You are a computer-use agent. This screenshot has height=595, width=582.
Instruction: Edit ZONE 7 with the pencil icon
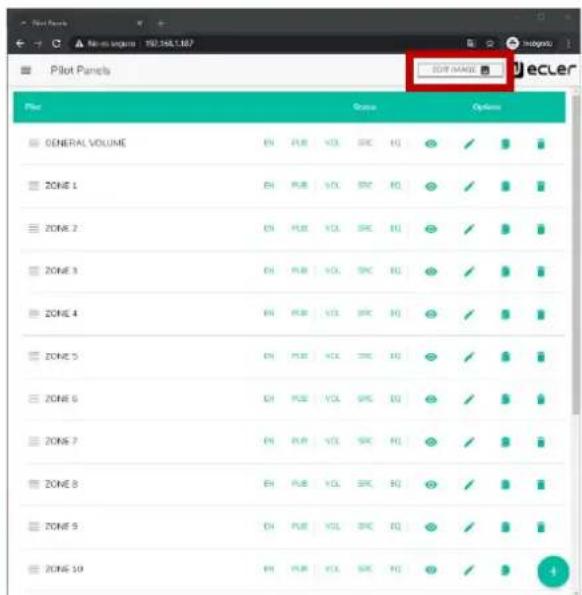pos(469,442)
